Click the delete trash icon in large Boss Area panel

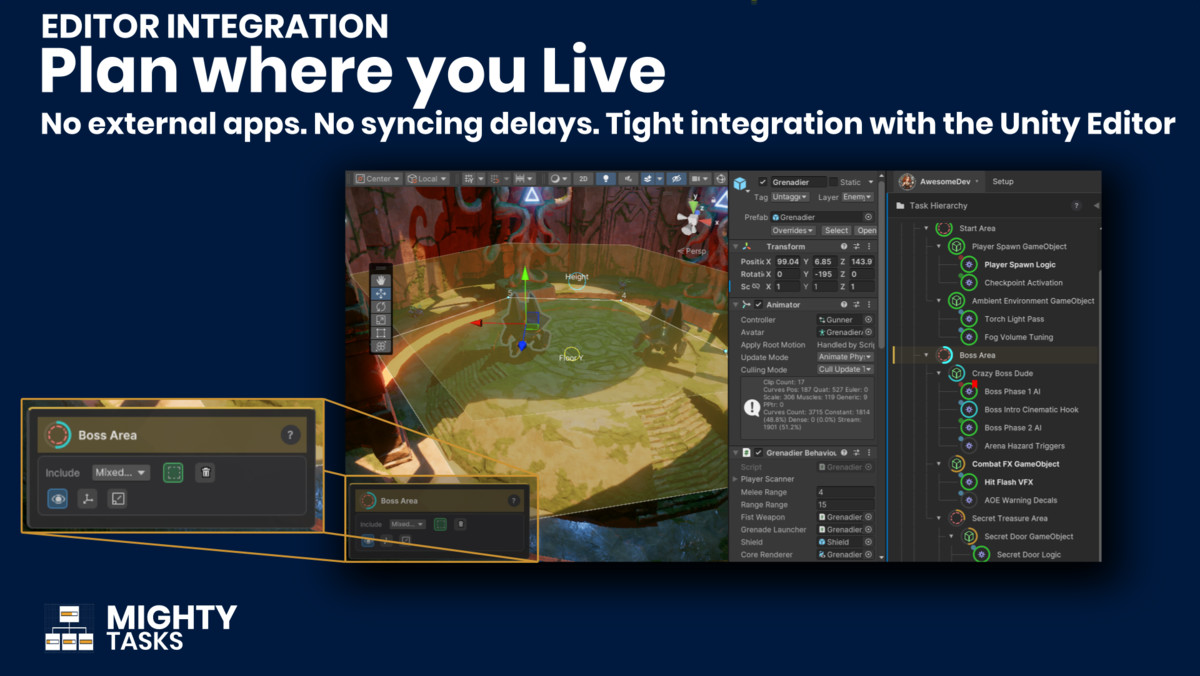coord(205,472)
